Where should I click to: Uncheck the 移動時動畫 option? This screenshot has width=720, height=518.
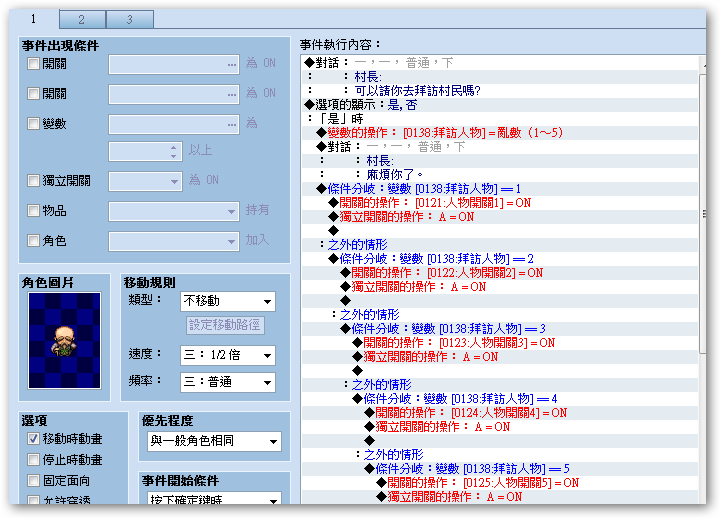[x=34, y=439]
